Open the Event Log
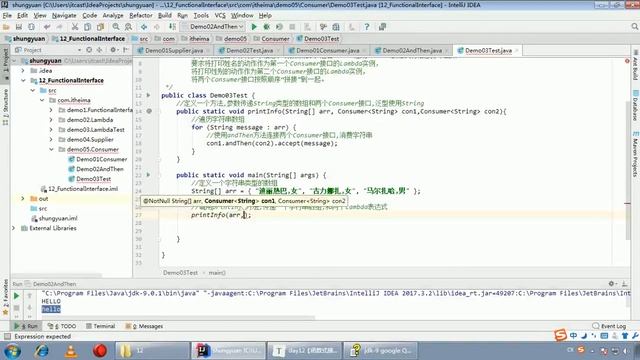 (x=609, y=326)
